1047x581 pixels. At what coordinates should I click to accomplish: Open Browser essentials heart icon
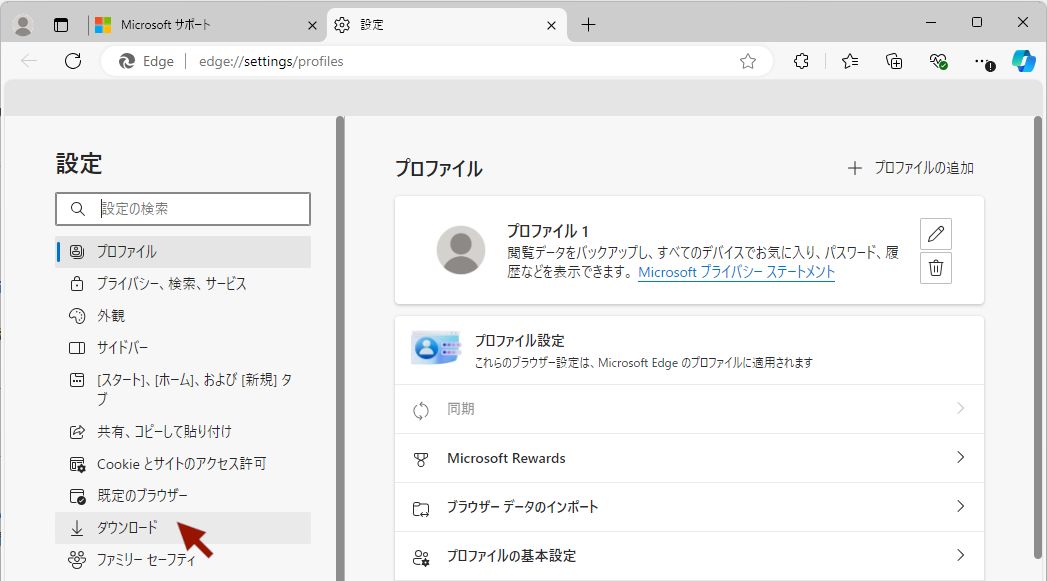point(938,61)
